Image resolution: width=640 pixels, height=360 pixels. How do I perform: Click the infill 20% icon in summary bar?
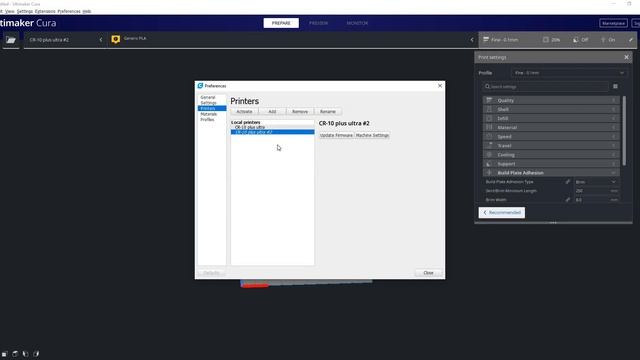[x=546, y=40]
